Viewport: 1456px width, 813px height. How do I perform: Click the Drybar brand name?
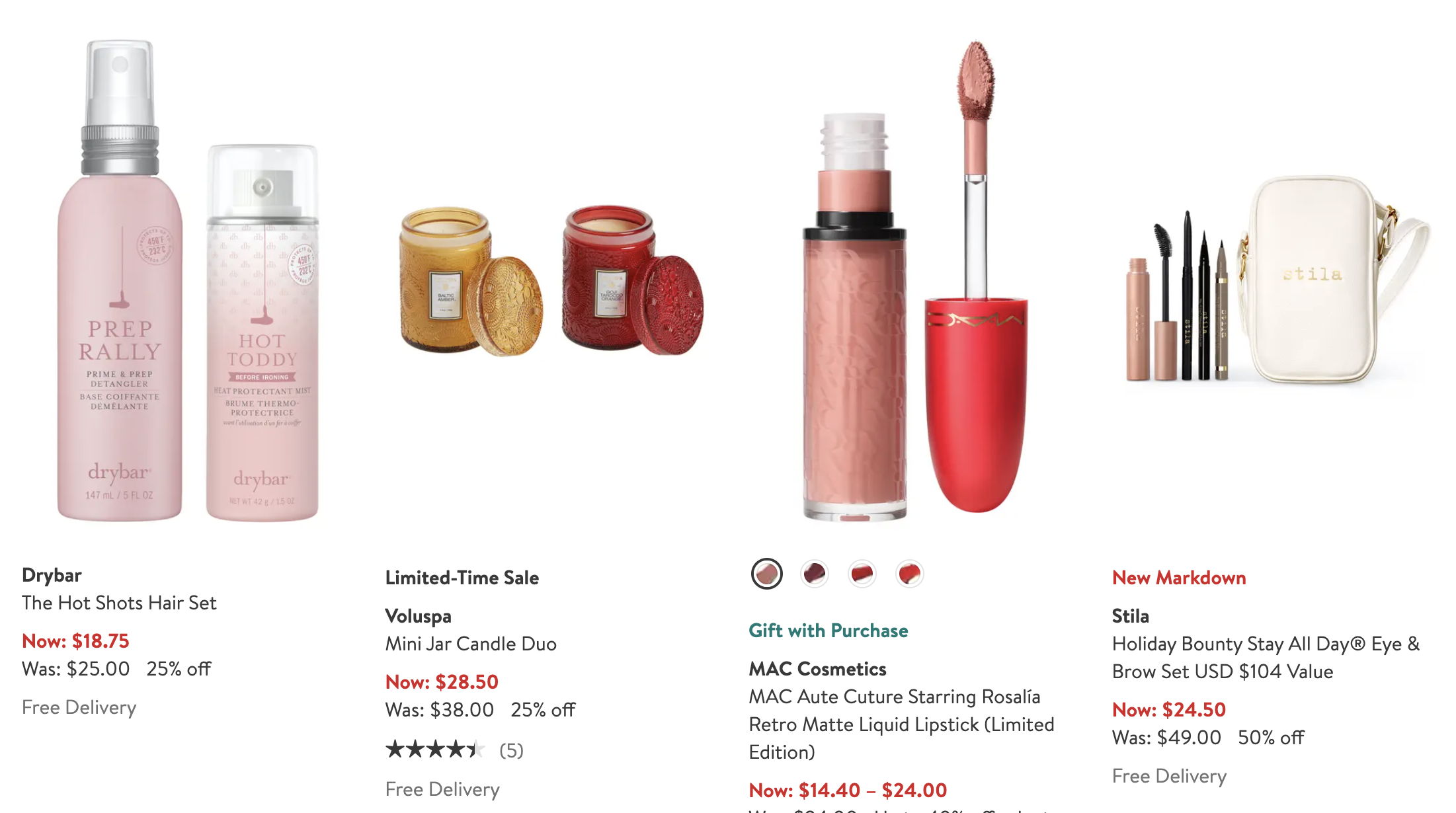(52, 575)
